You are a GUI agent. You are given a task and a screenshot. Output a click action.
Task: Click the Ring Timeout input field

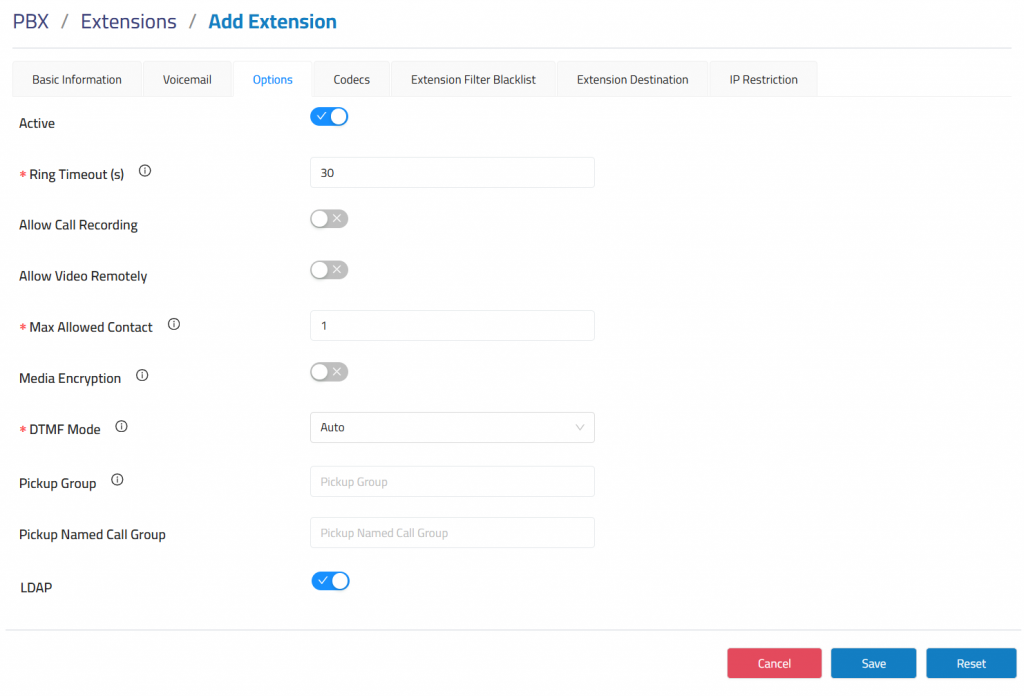click(452, 173)
